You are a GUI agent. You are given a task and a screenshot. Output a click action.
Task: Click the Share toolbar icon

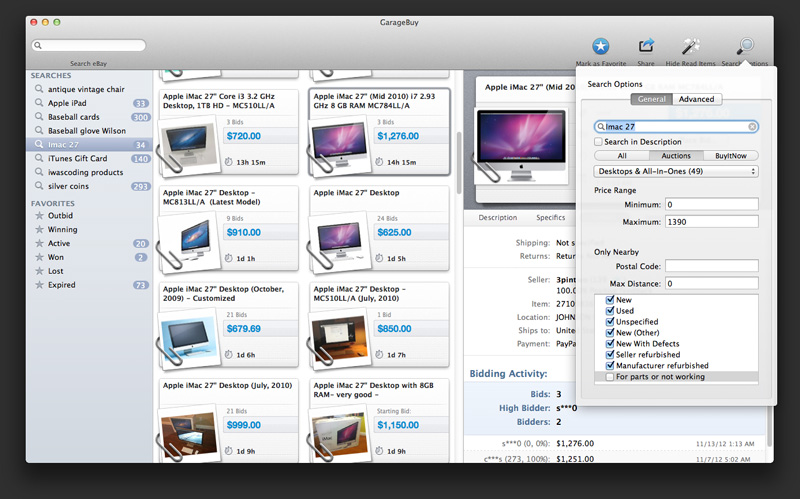[x=646, y=46]
